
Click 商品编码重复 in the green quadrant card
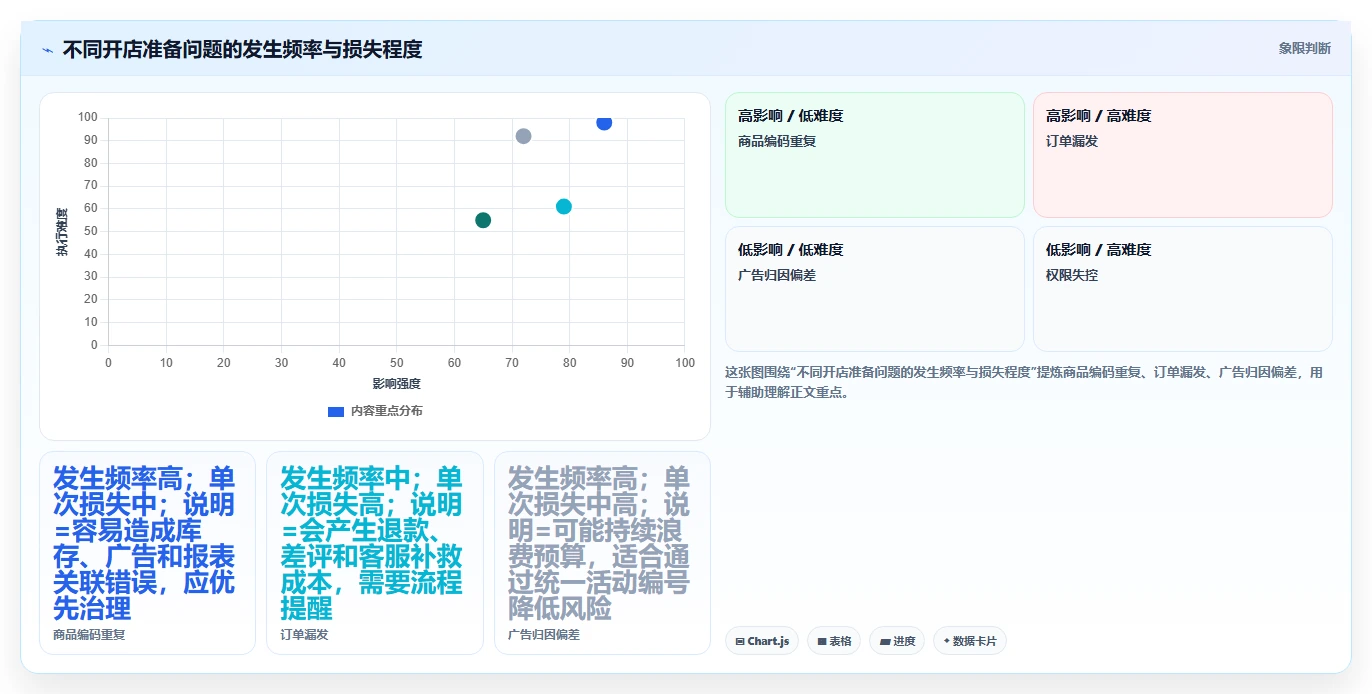tap(777, 141)
